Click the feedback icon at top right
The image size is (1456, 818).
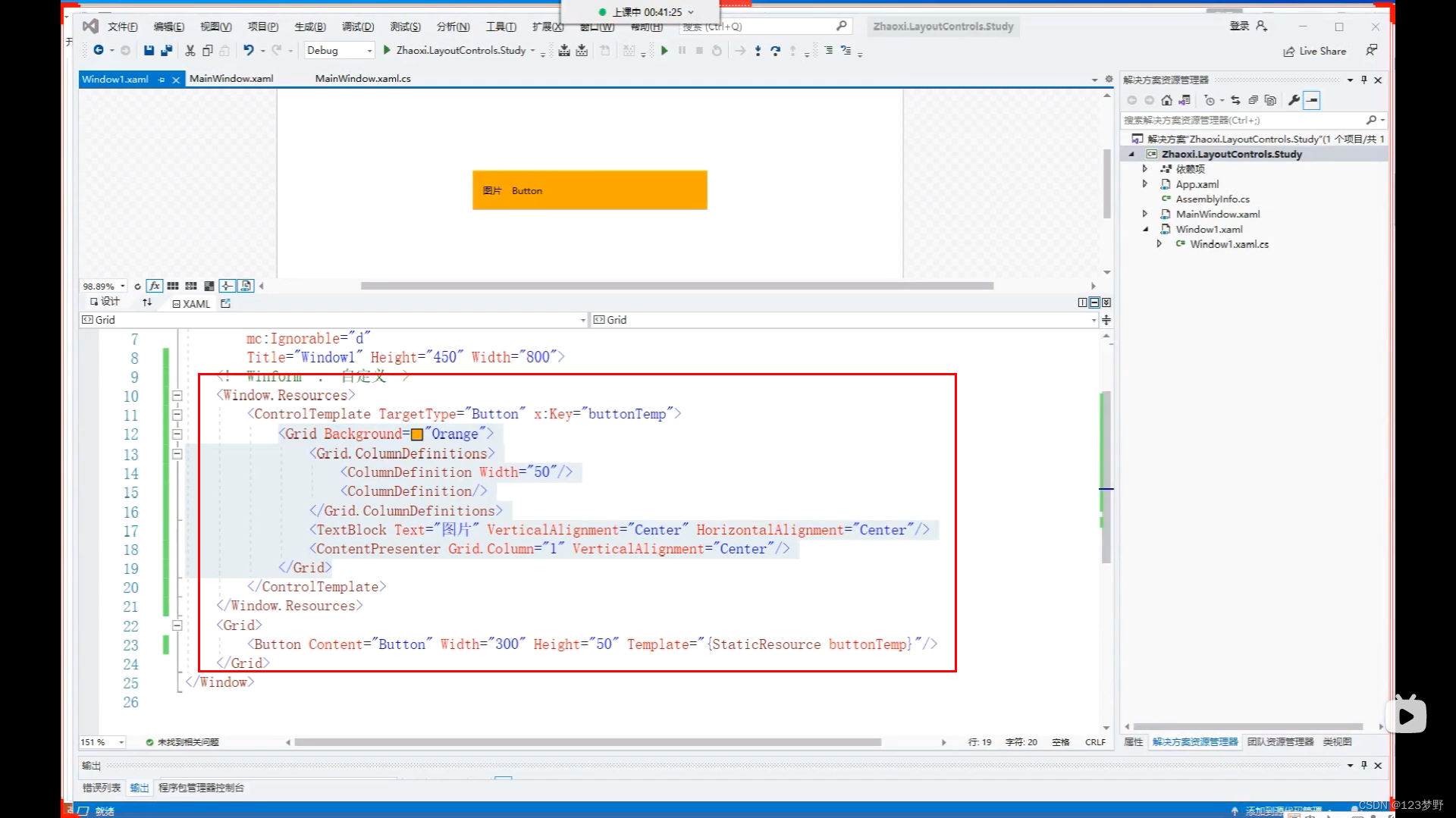coord(1371,50)
